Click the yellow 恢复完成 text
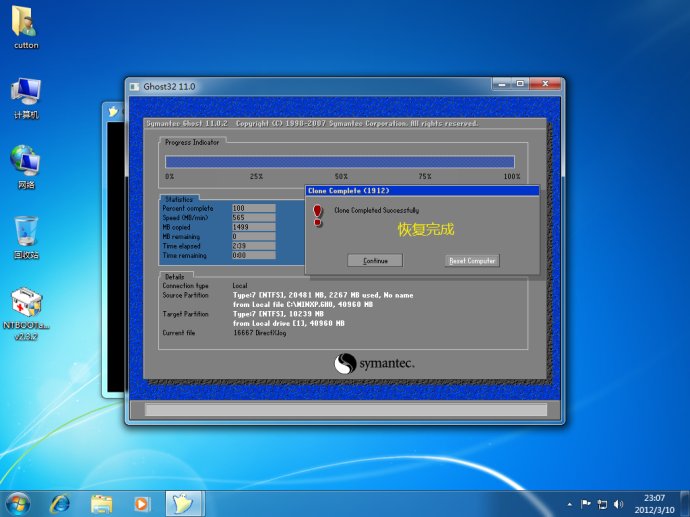Viewport: 690px width, 517px height. 426,229
